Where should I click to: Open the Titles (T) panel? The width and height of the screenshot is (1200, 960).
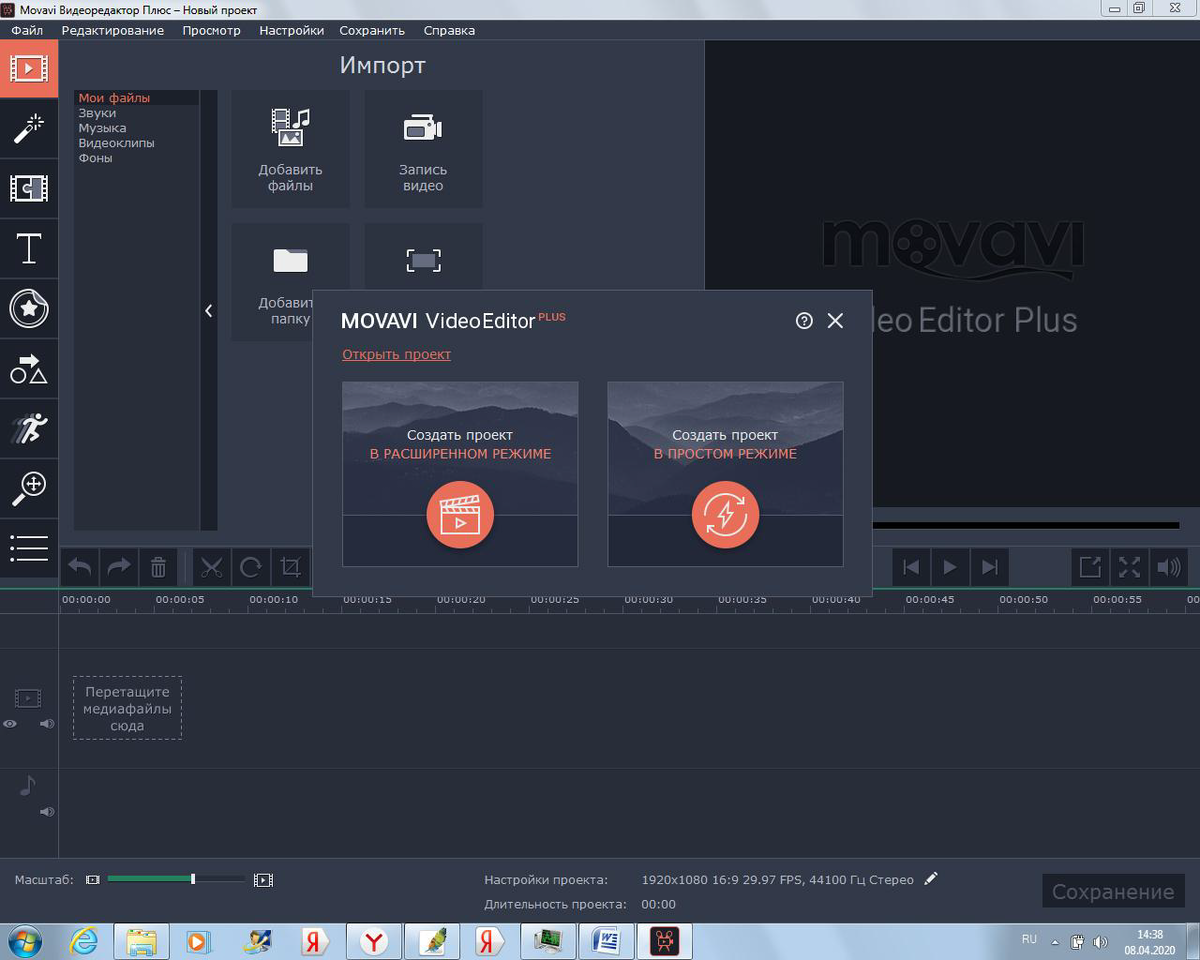pos(29,247)
